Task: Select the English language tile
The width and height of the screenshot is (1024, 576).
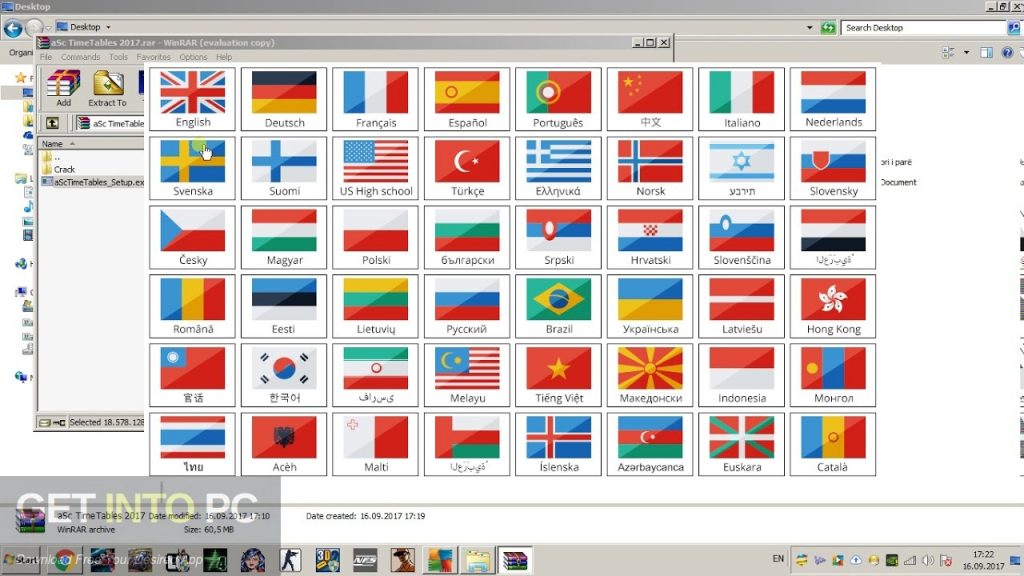Action: pos(193,99)
